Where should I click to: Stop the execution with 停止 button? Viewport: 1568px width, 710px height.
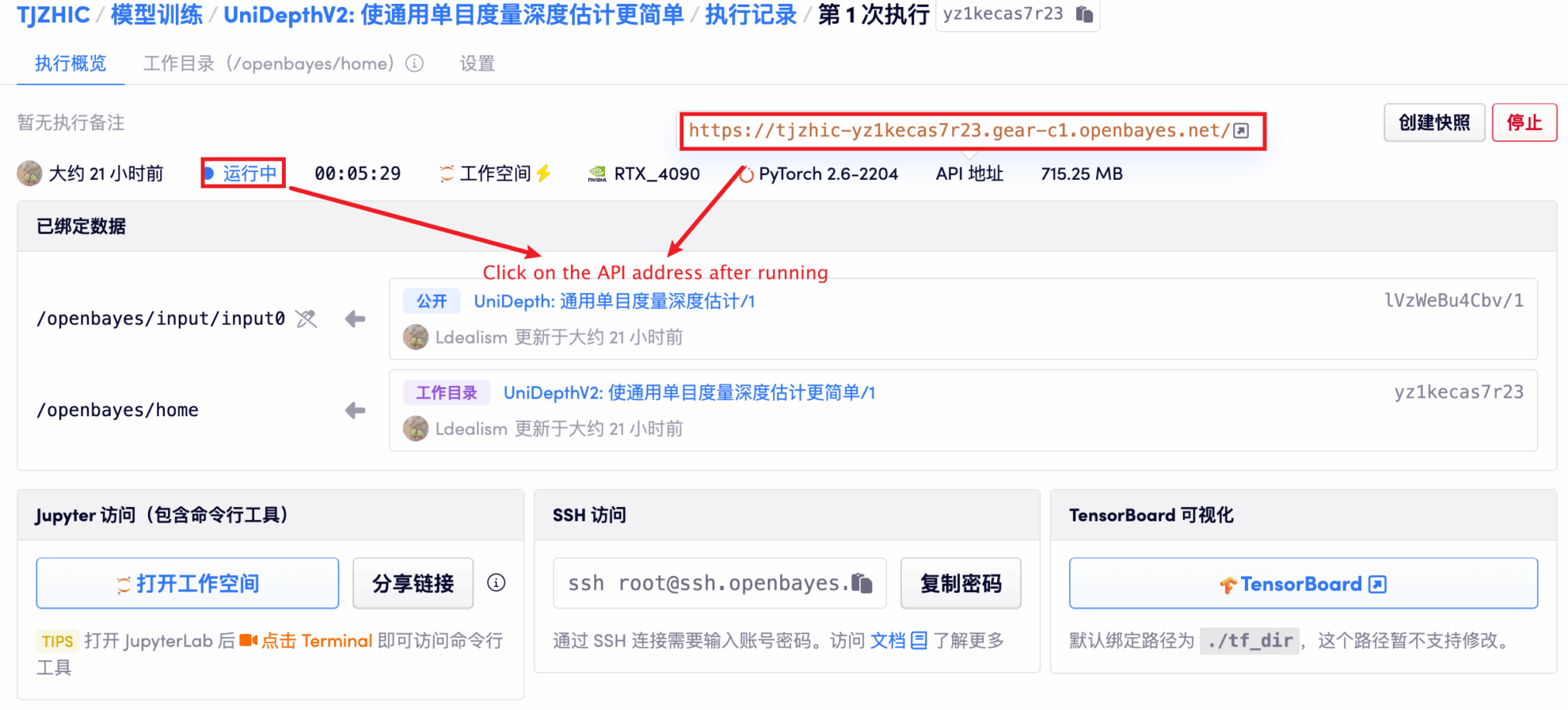(x=1524, y=123)
